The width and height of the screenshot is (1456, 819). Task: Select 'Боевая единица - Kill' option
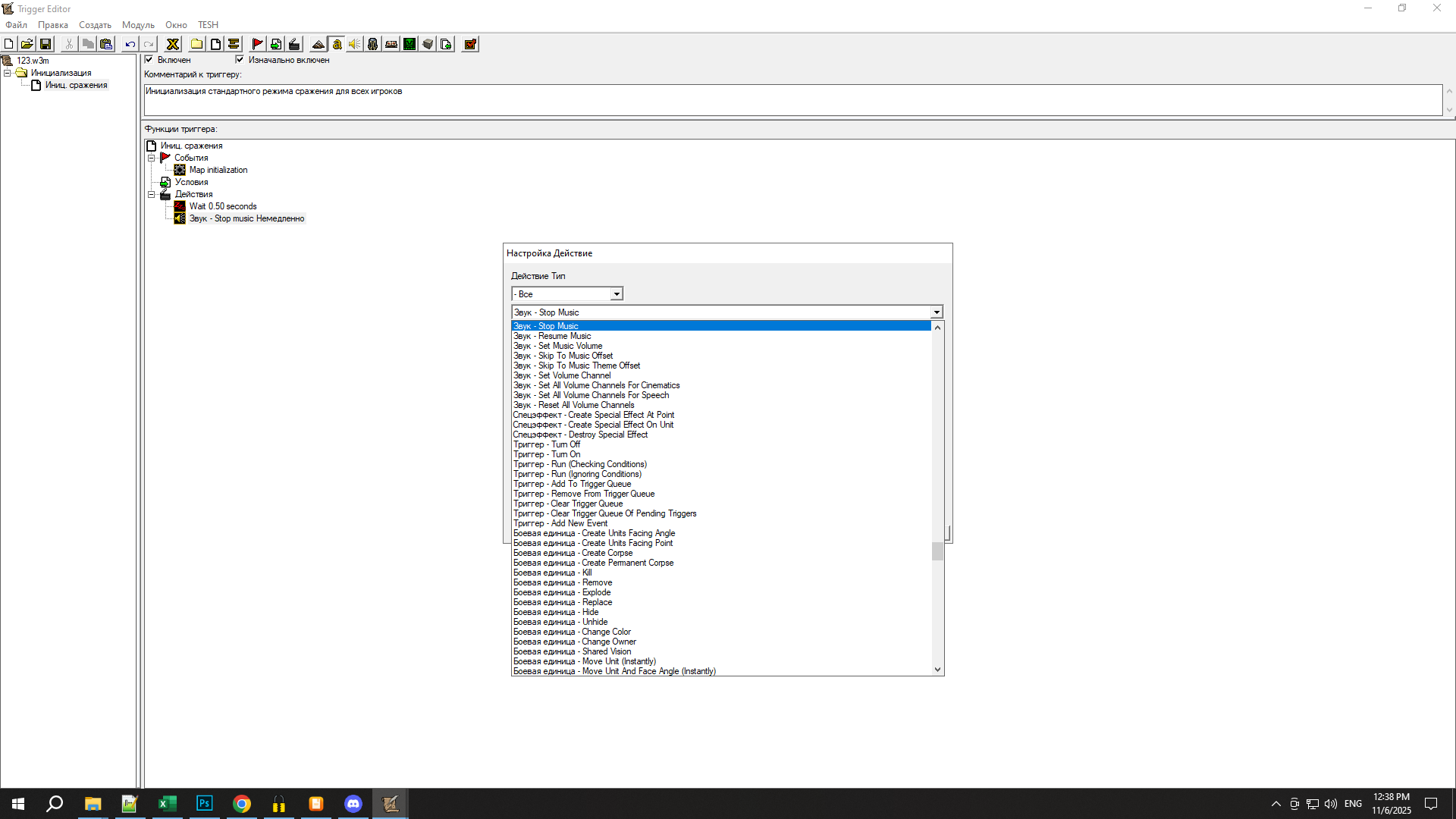pos(552,573)
